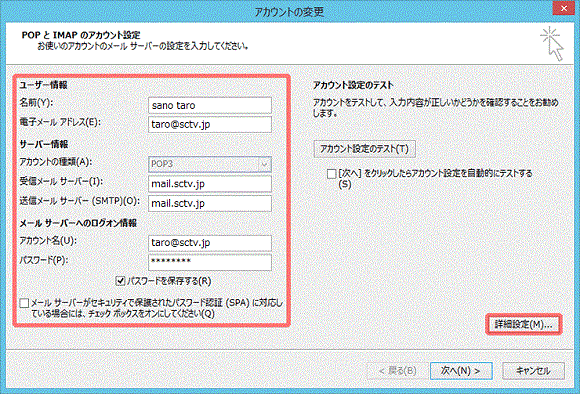Click the 次へ(N) > button

tap(461, 371)
